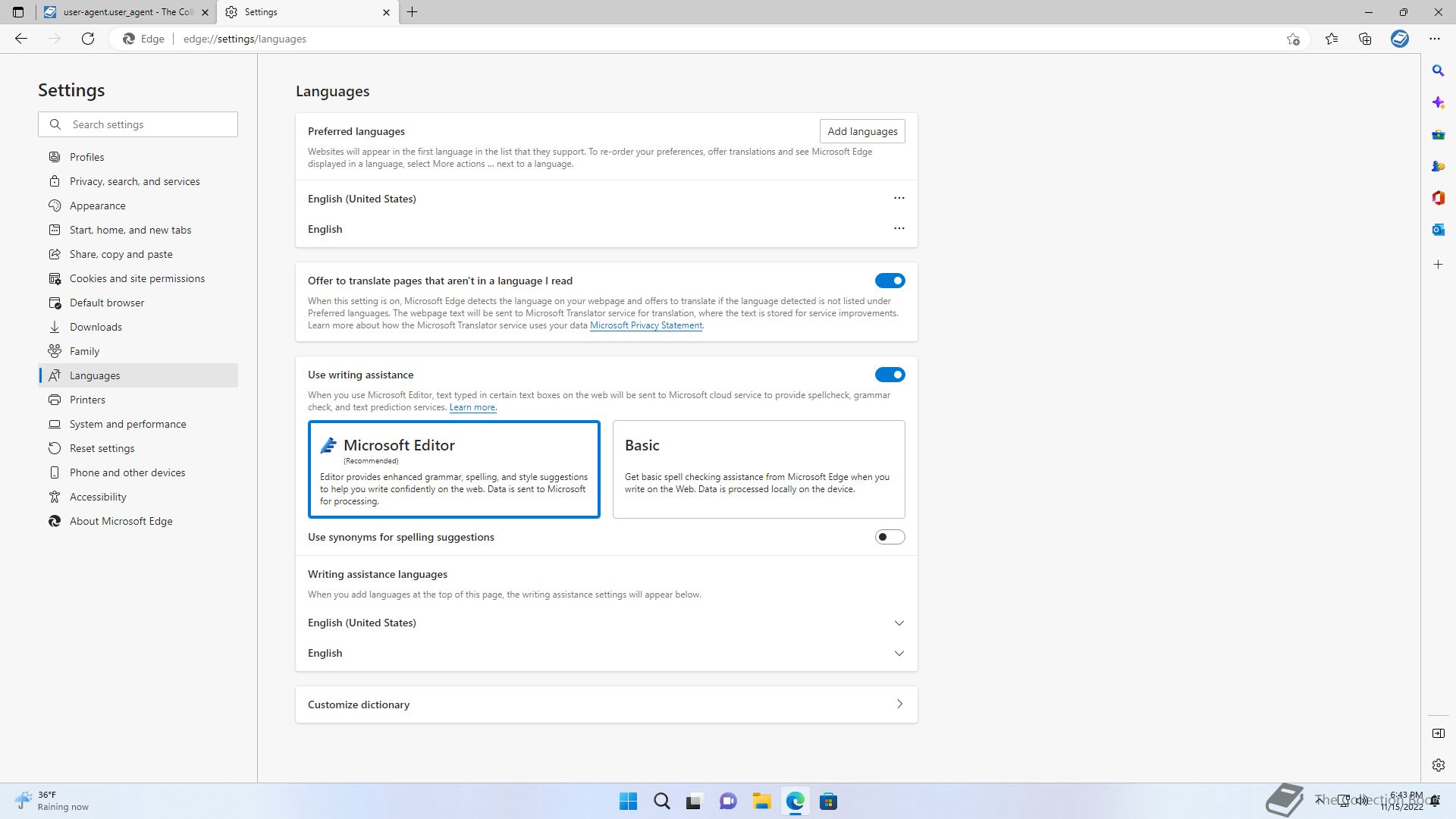Disable offer to translate pages toggle
The width and height of the screenshot is (1456, 819).
[890, 281]
